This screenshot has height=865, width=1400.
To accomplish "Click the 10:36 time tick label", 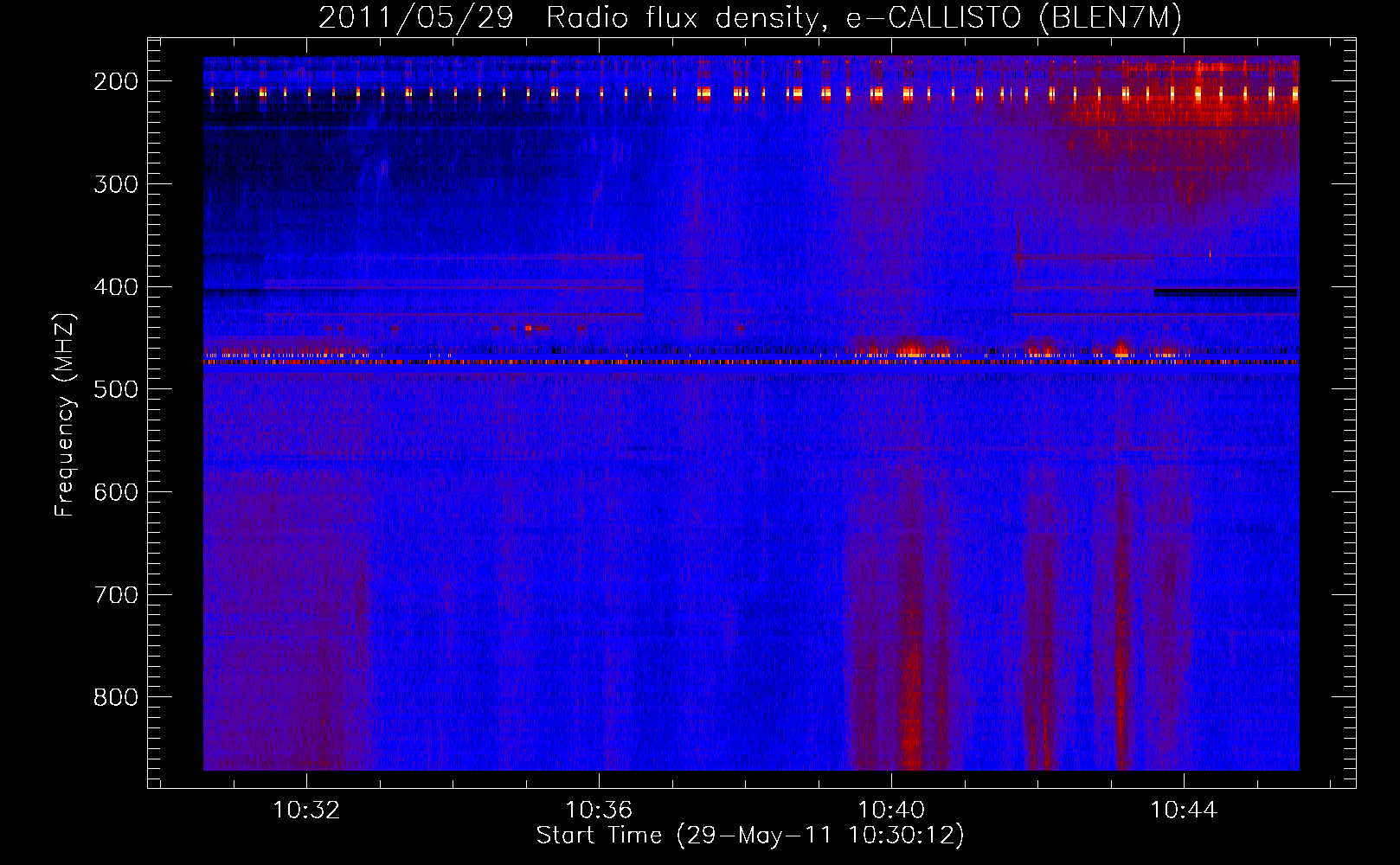I will 599,811.
